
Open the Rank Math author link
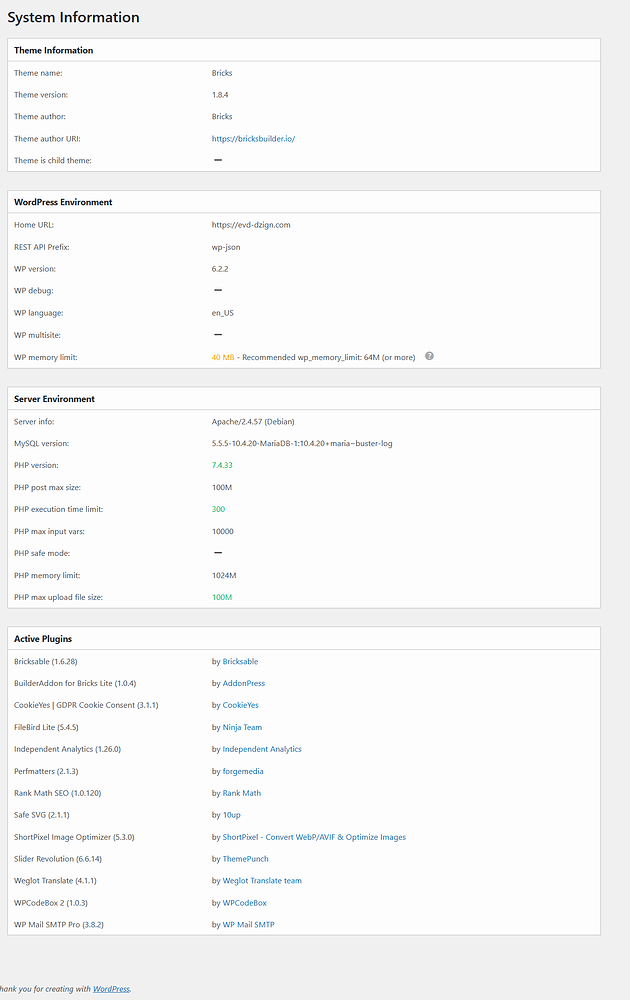242,793
